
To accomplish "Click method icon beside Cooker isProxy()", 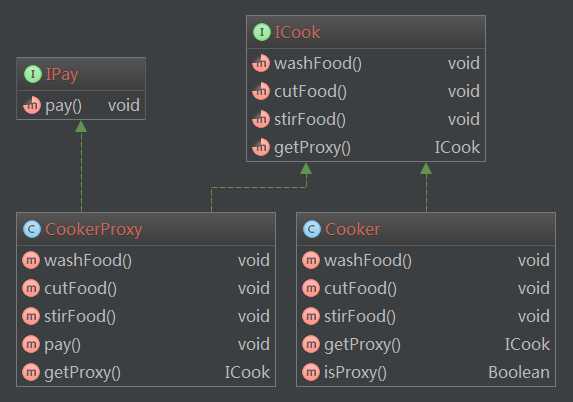I will [x=311, y=372].
